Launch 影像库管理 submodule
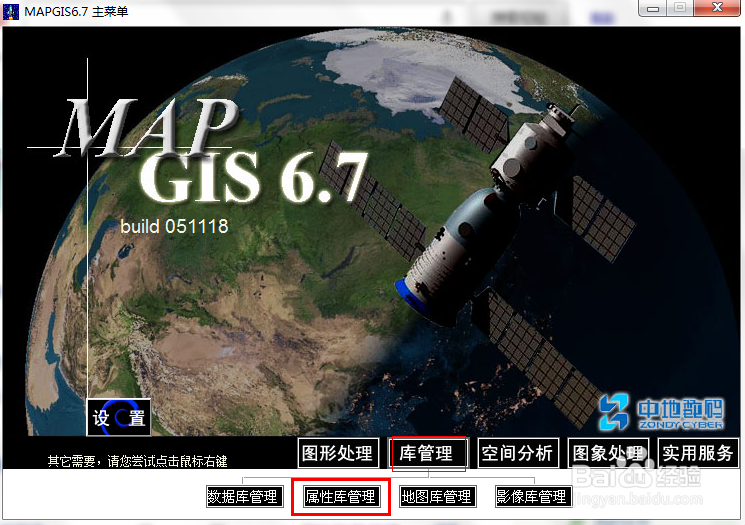The width and height of the screenshot is (745, 525). tap(533, 496)
